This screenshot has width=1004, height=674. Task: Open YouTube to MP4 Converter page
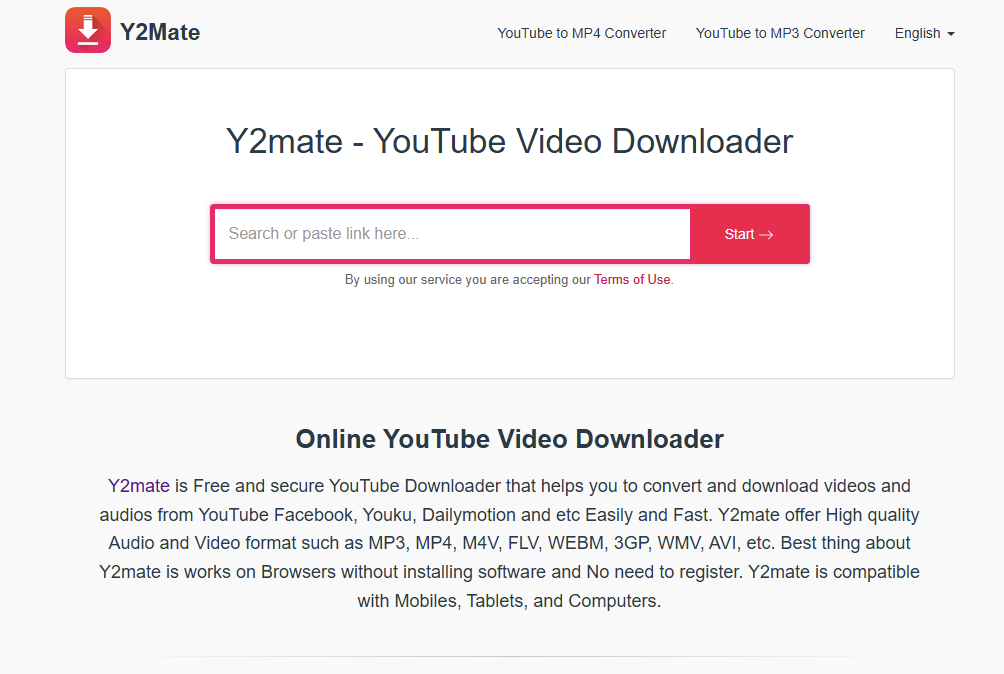tap(581, 33)
